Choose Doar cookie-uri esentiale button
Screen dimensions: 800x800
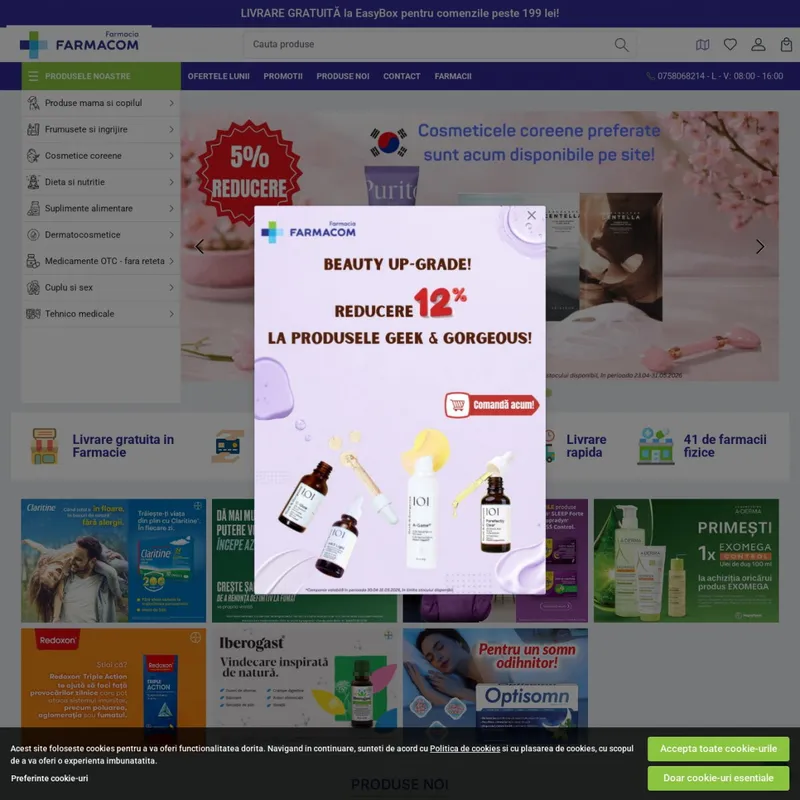point(718,778)
